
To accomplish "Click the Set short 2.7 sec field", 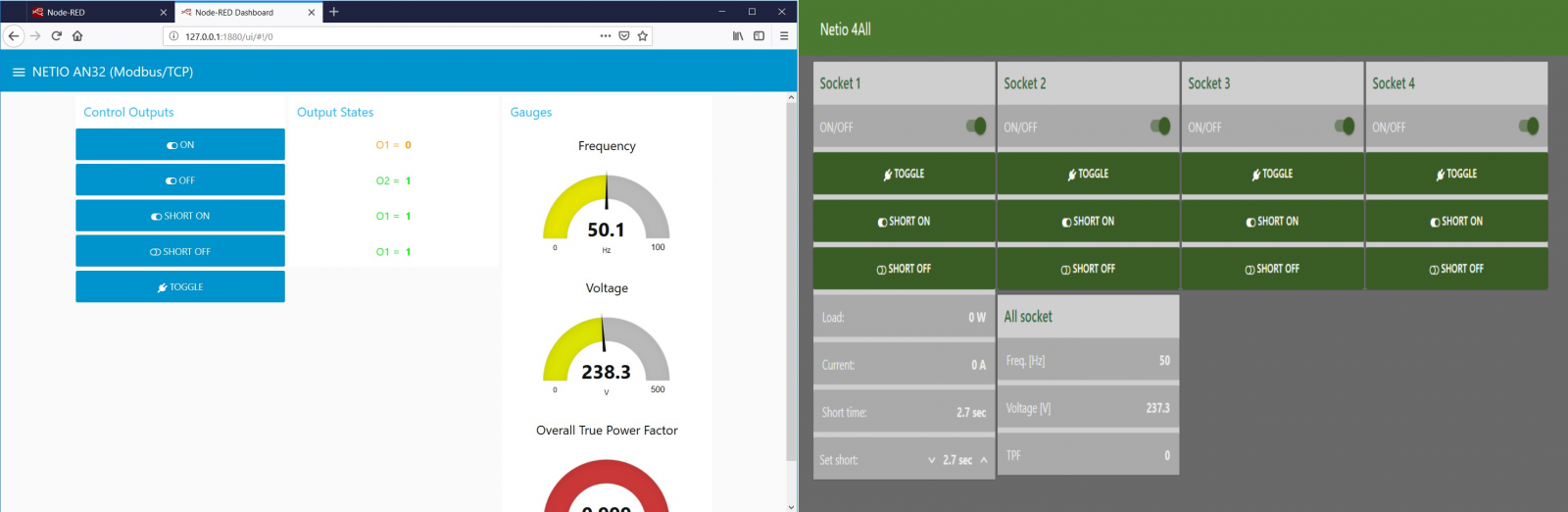I will 957,460.
